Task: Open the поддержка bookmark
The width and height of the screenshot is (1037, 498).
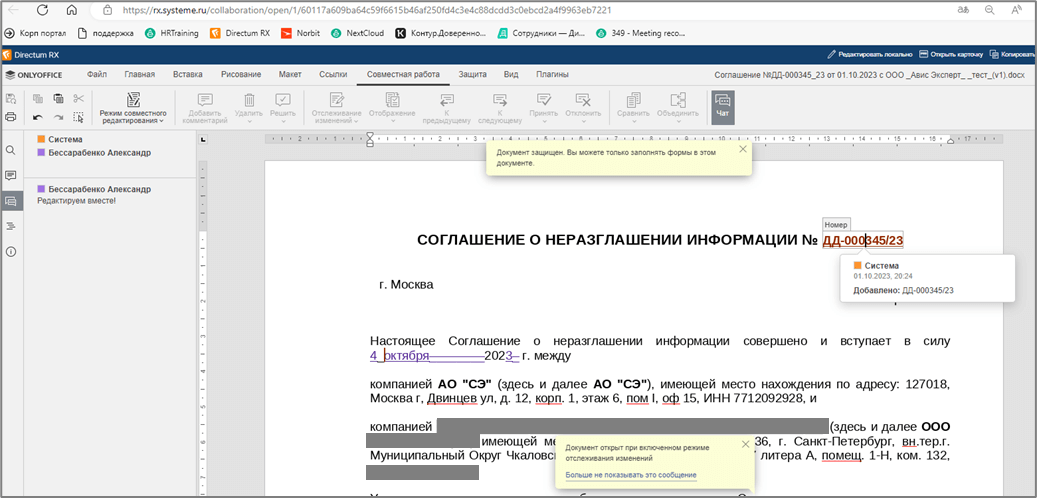Action: [106, 32]
